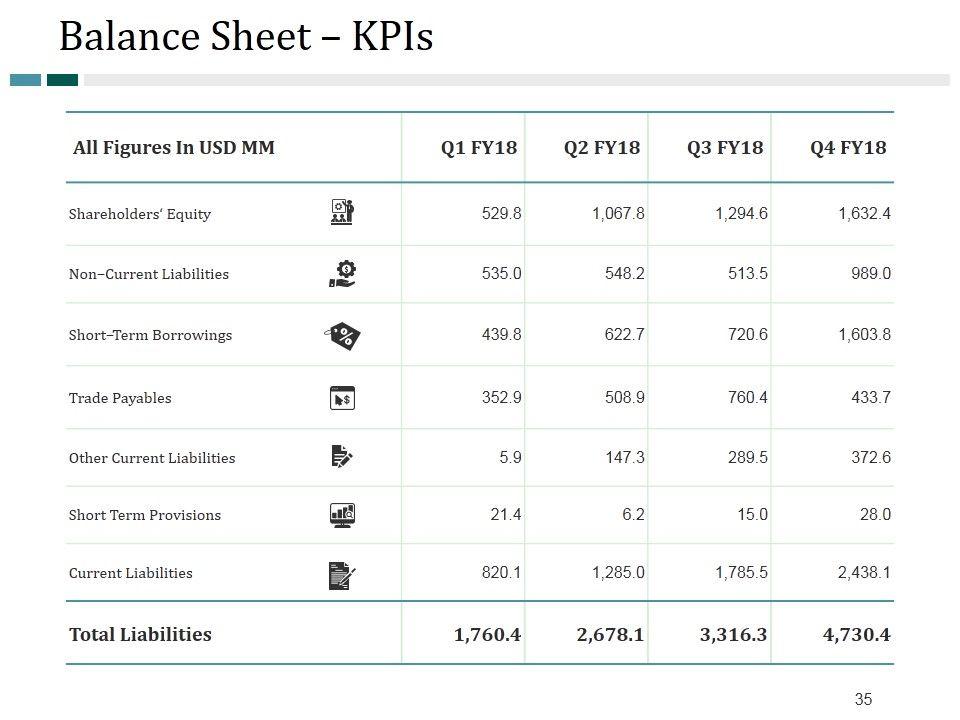The image size is (960, 720).
Task: Click the 'All Figures In USD MM' header
Action: click(x=174, y=148)
